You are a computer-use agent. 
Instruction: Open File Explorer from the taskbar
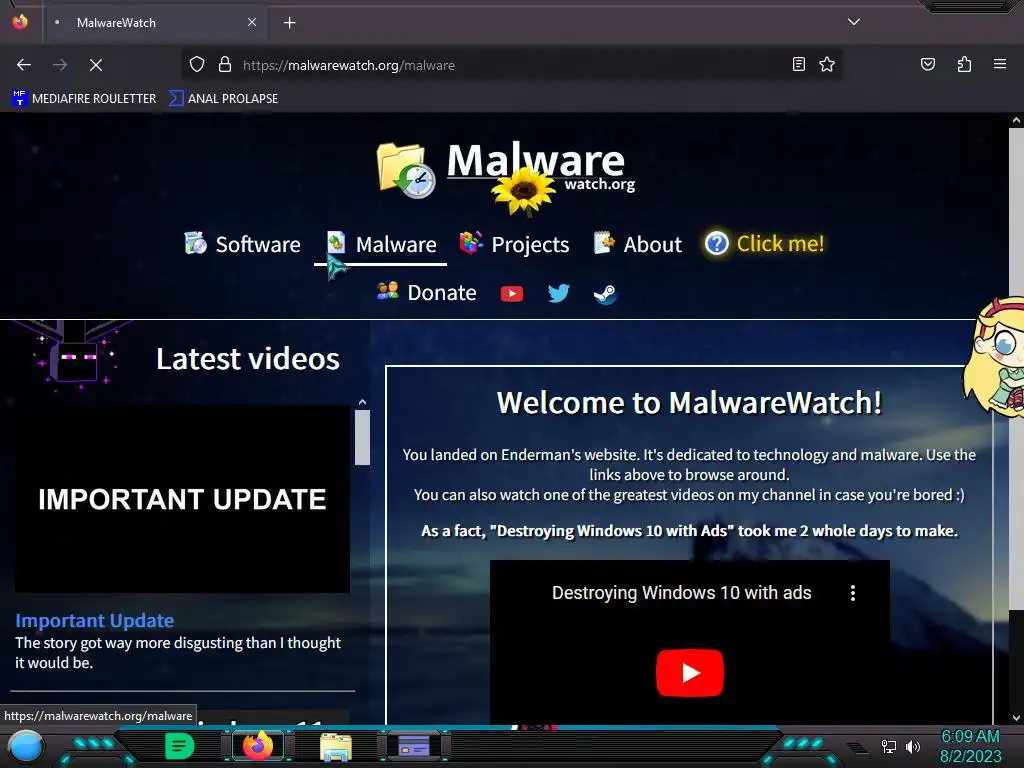pos(336,747)
